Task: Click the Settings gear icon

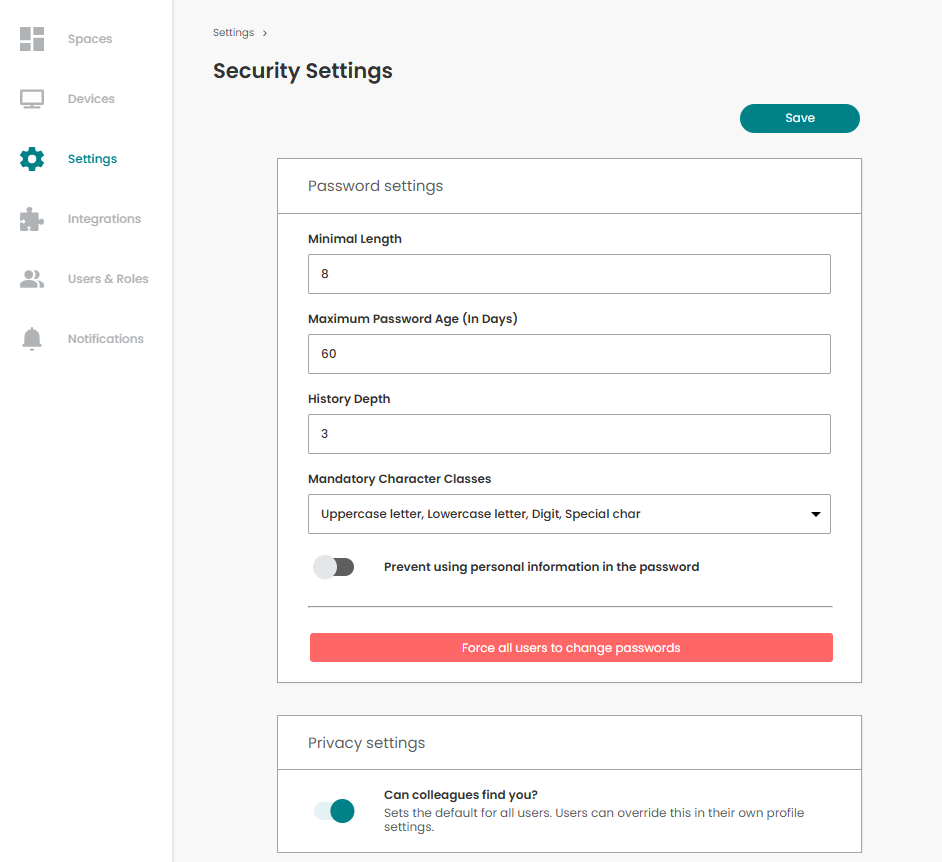Action: tap(32, 159)
